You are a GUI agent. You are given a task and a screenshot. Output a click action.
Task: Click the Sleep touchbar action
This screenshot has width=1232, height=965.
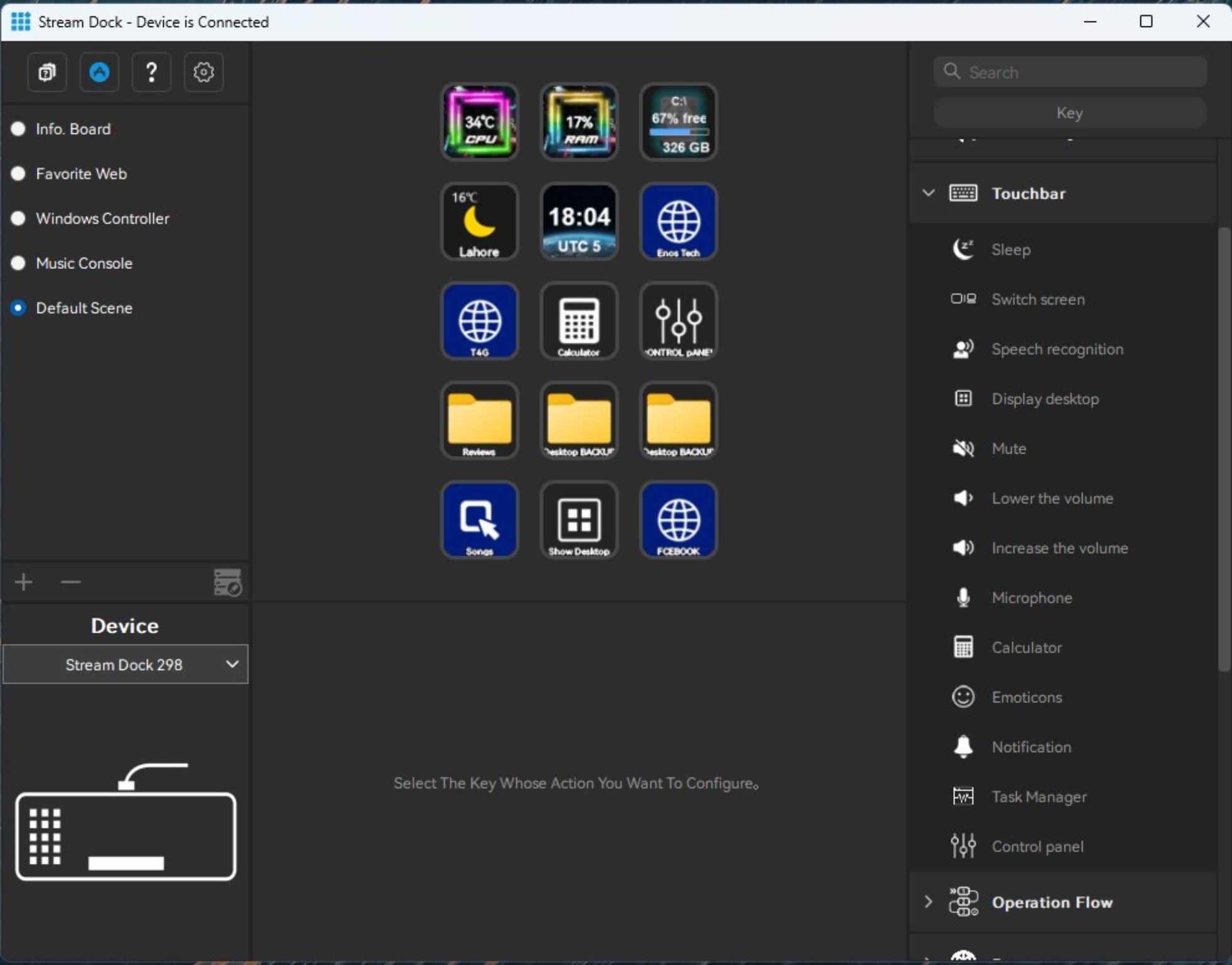click(x=1009, y=249)
